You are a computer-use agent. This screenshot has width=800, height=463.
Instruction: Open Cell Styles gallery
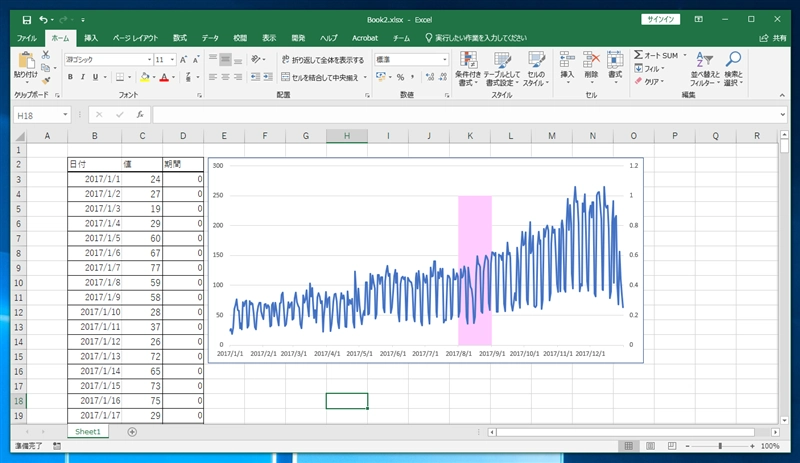click(x=536, y=69)
